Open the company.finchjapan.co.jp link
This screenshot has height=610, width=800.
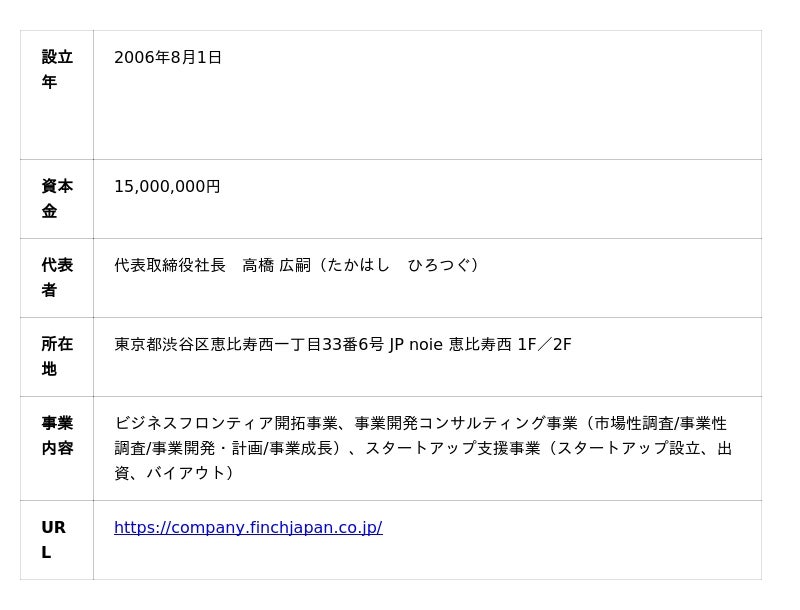[248, 528]
